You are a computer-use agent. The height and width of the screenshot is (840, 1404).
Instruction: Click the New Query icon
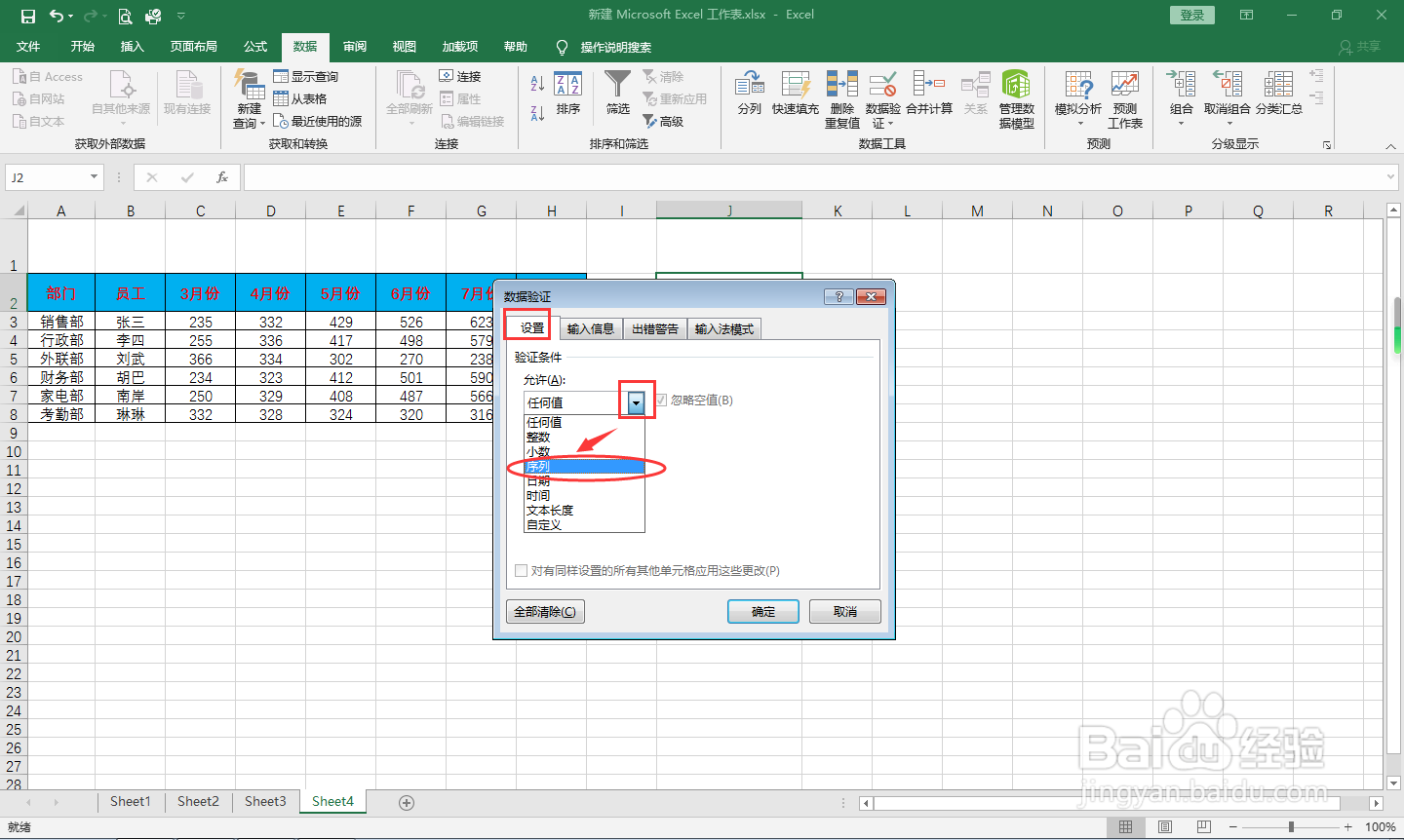tap(249, 85)
